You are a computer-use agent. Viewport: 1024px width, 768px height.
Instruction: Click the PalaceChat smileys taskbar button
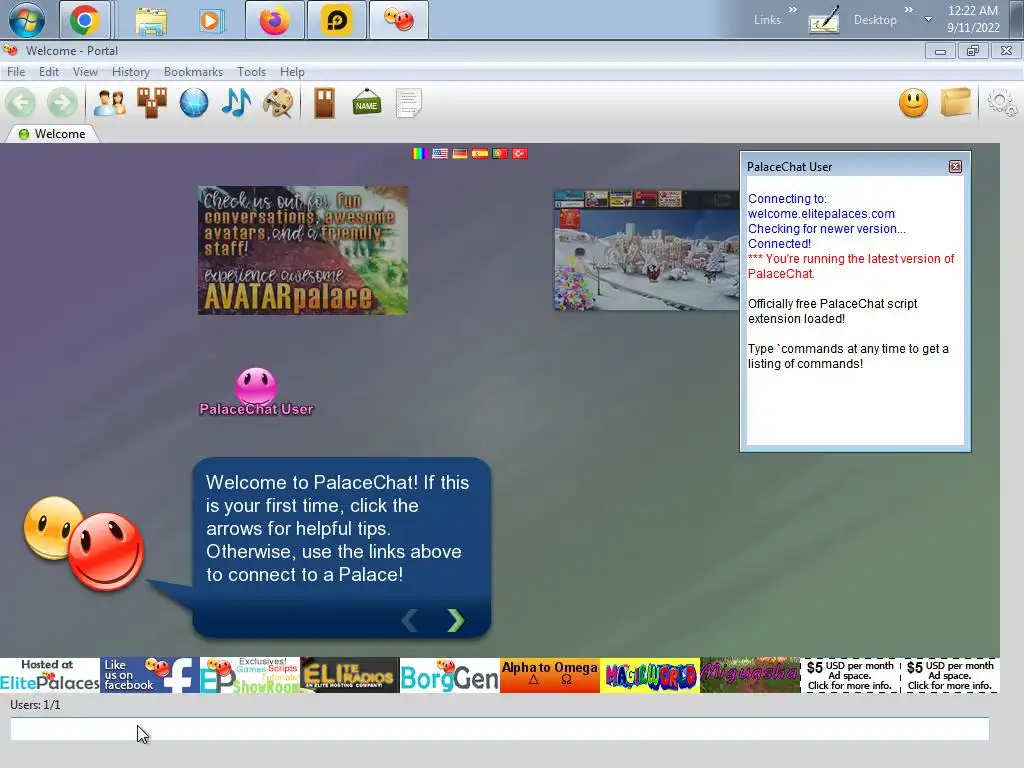coord(398,20)
